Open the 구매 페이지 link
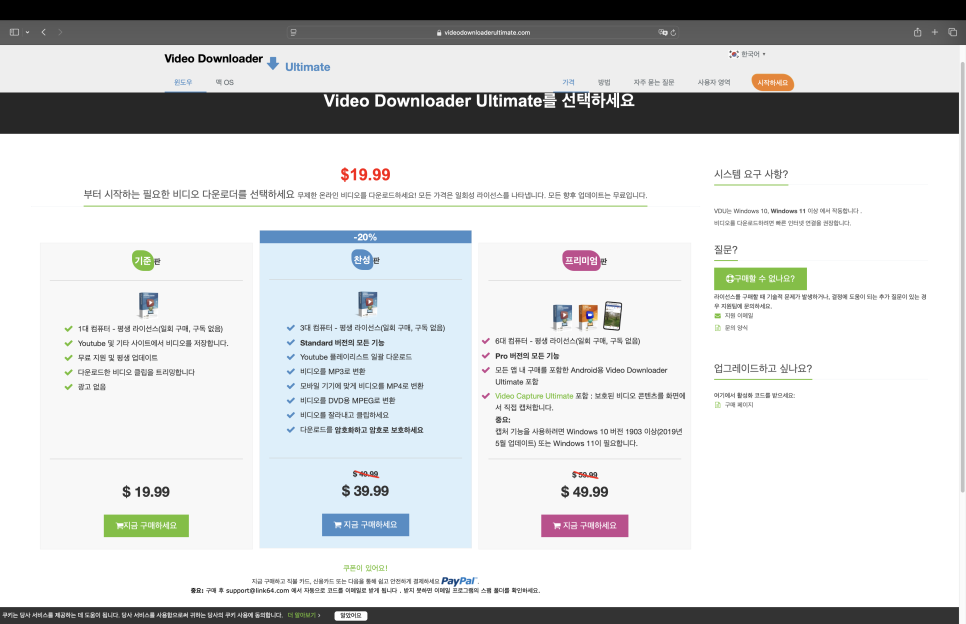966x624 pixels. point(739,405)
